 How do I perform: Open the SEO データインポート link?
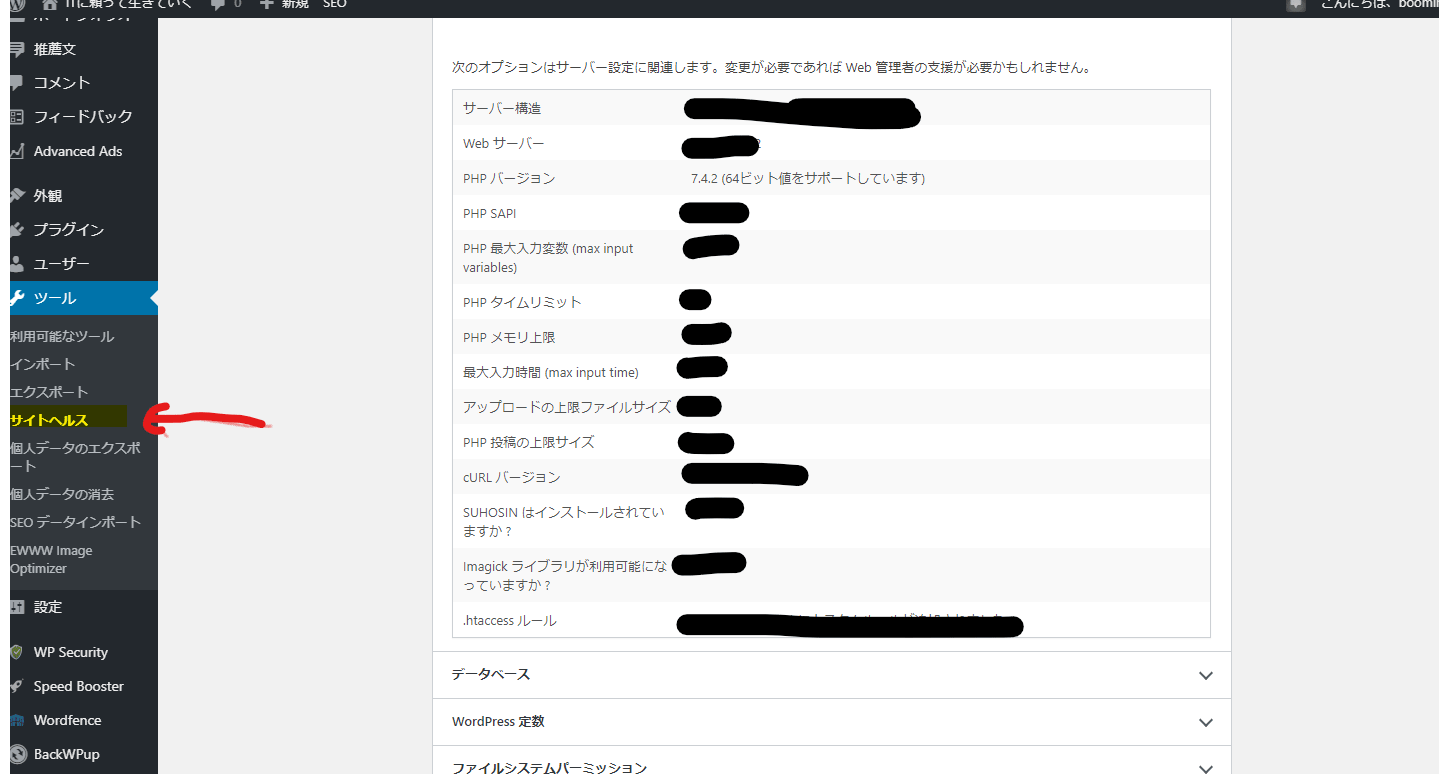point(75,522)
